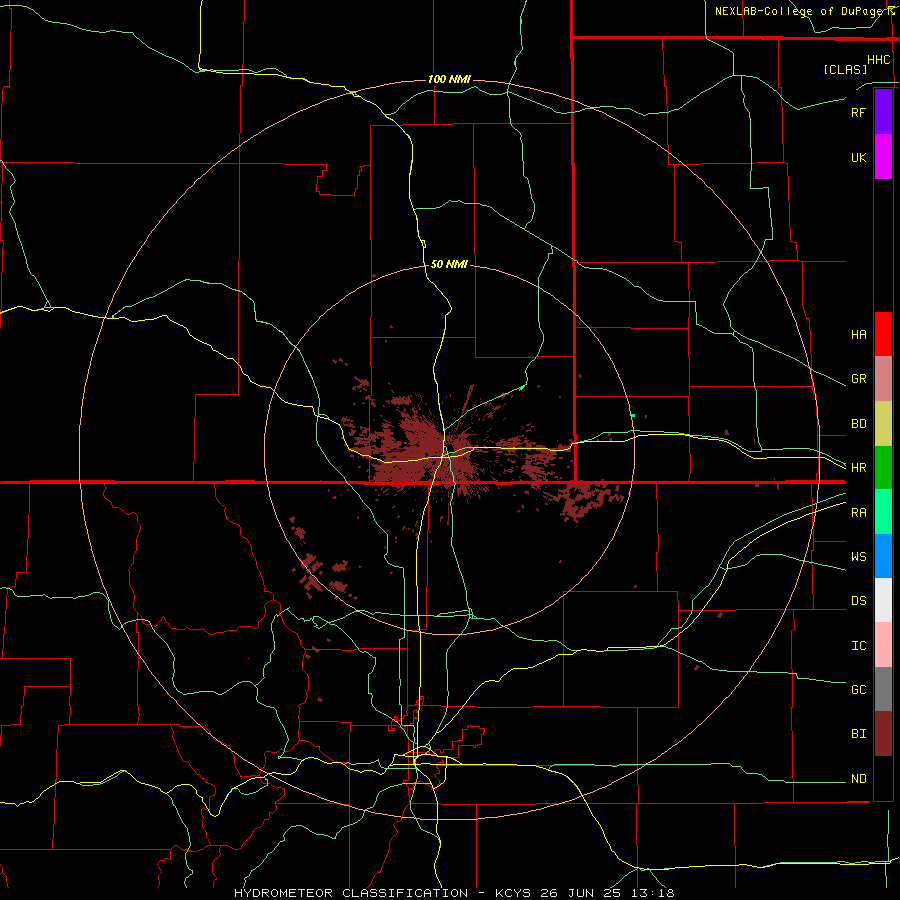Click the HHC product code text
Image resolution: width=900 pixels, height=900 pixels.
pos(878,60)
